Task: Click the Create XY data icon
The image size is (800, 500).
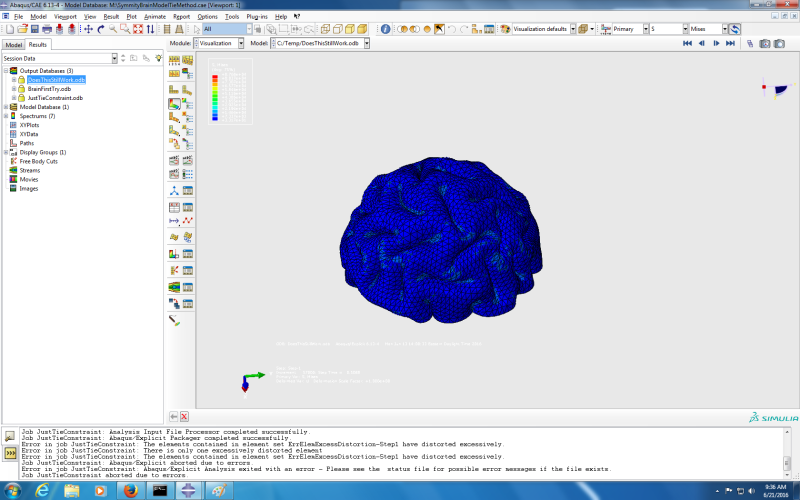Action: [174, 207]
